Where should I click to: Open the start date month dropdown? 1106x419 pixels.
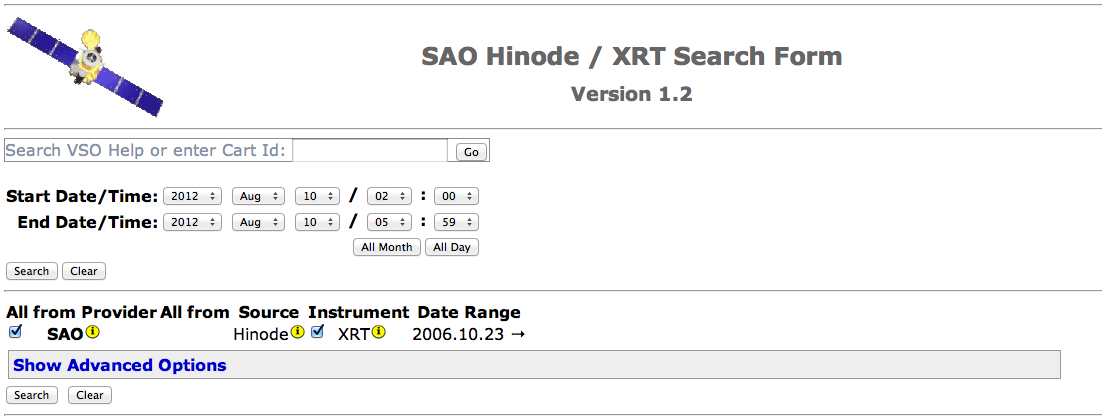[x=259, y=197]
